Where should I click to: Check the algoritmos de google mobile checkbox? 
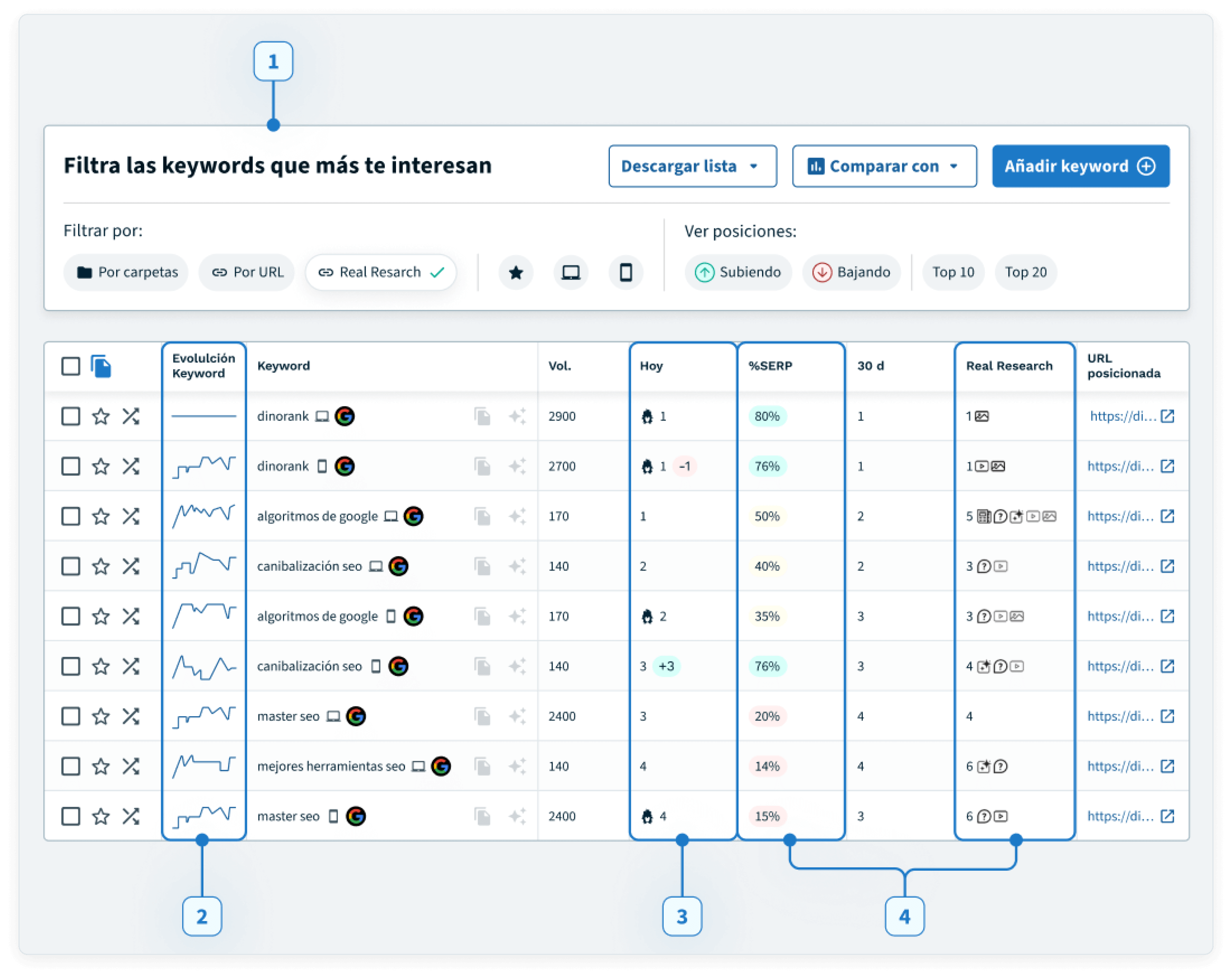[x=71, y=616]
